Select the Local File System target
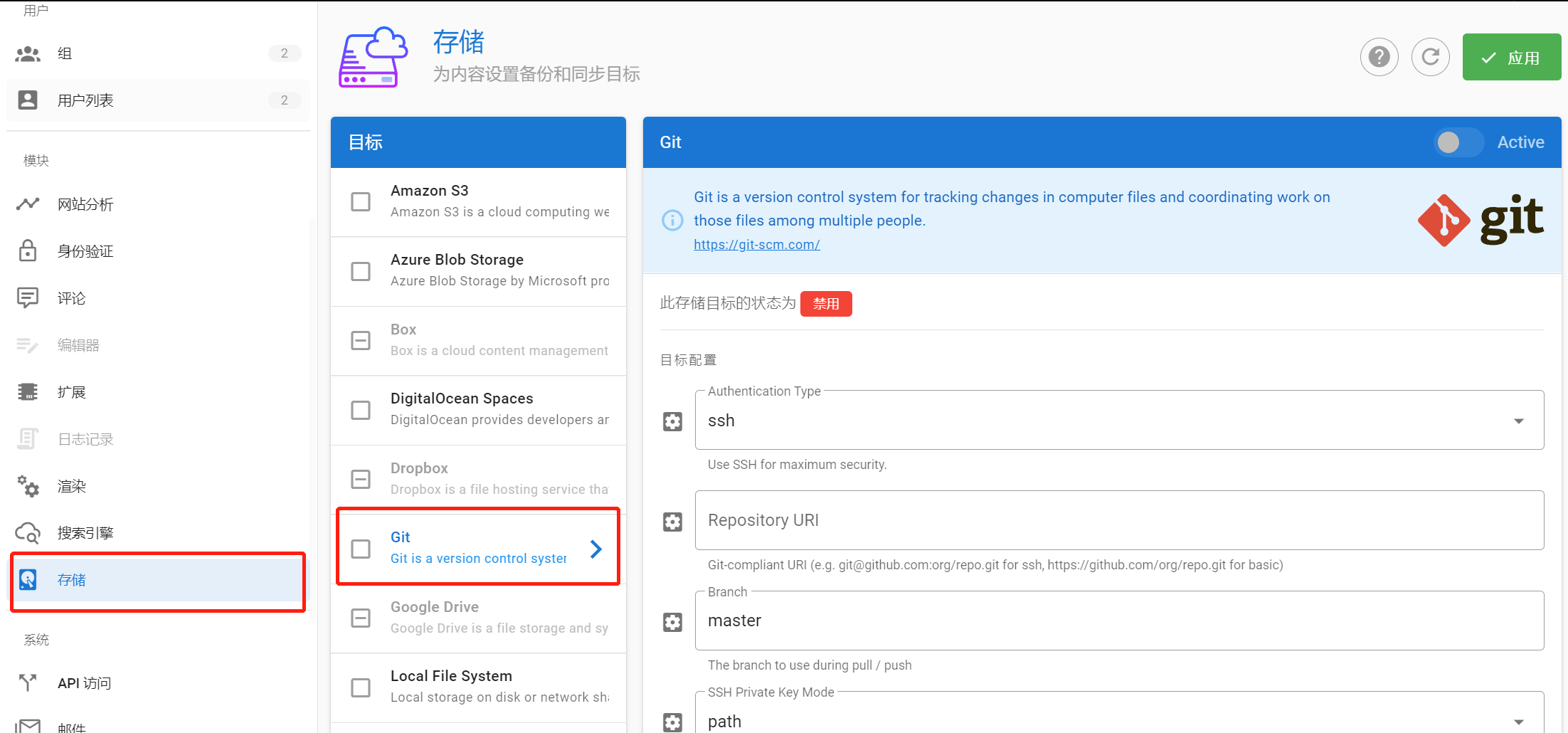This screenshot has width=1568, height=733. click(x=478, y=687)
